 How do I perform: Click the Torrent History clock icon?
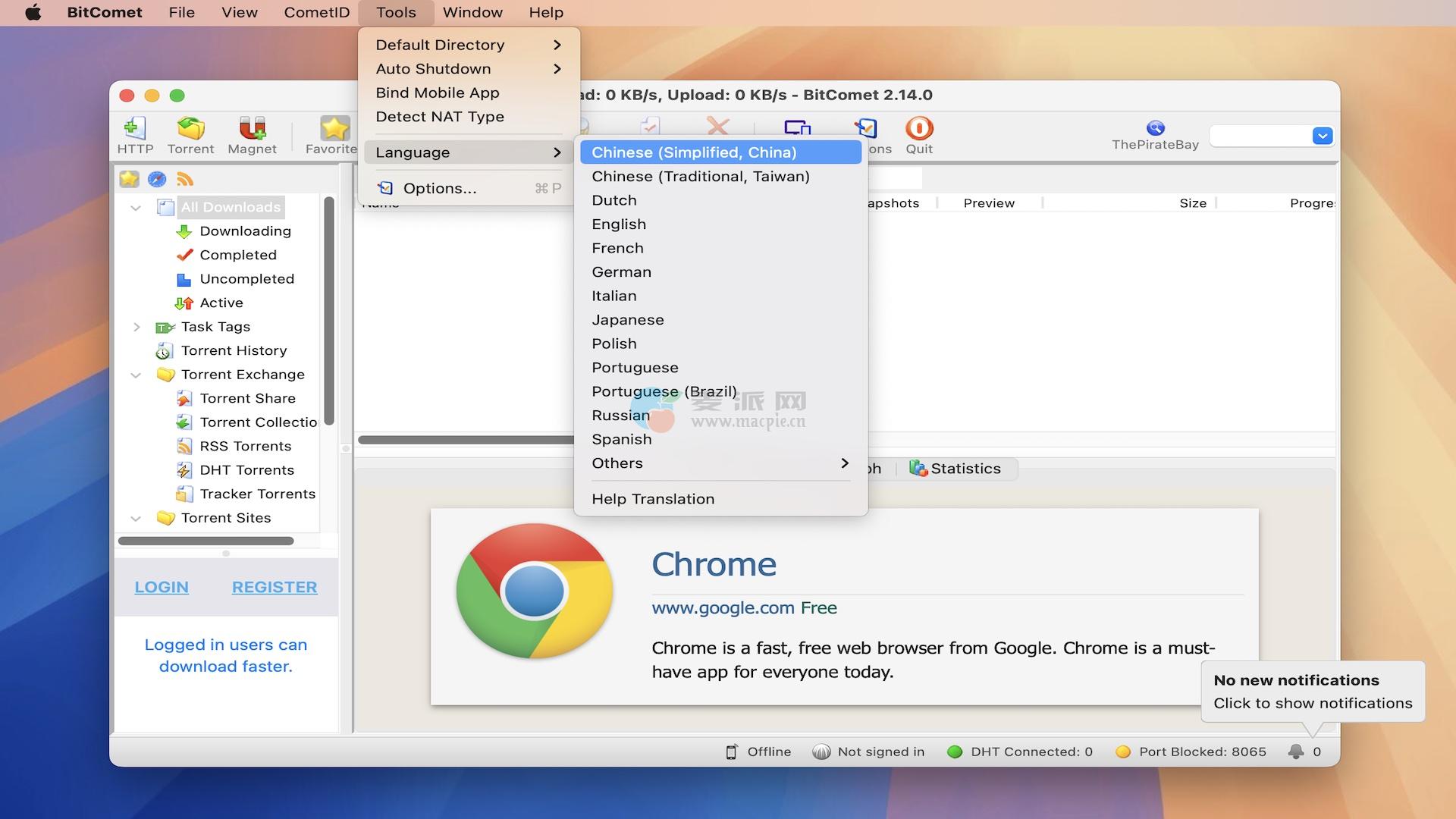165,351
